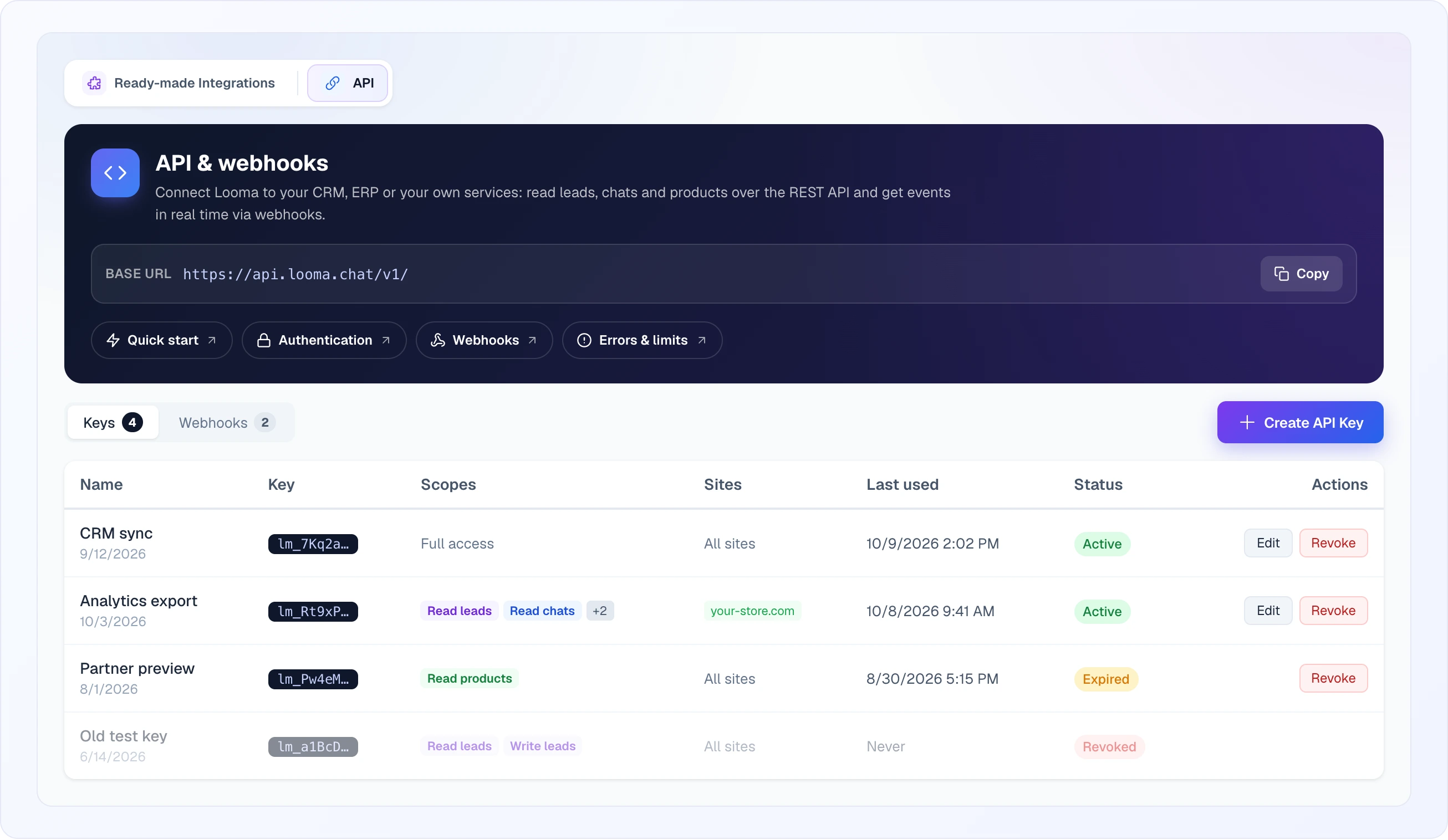Edit the Analytics export key
This screenshot has width=1448, height=840.
1268,612
